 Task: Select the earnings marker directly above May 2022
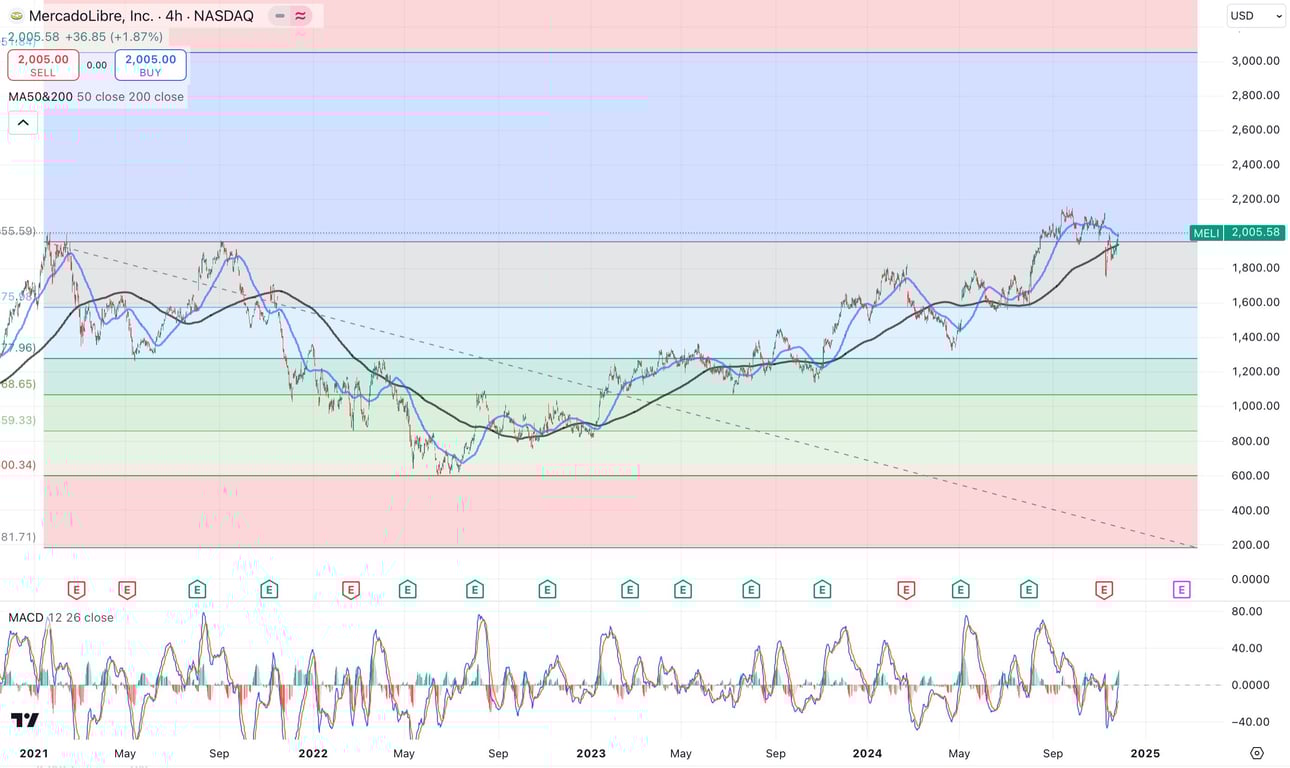pos(407,590)
